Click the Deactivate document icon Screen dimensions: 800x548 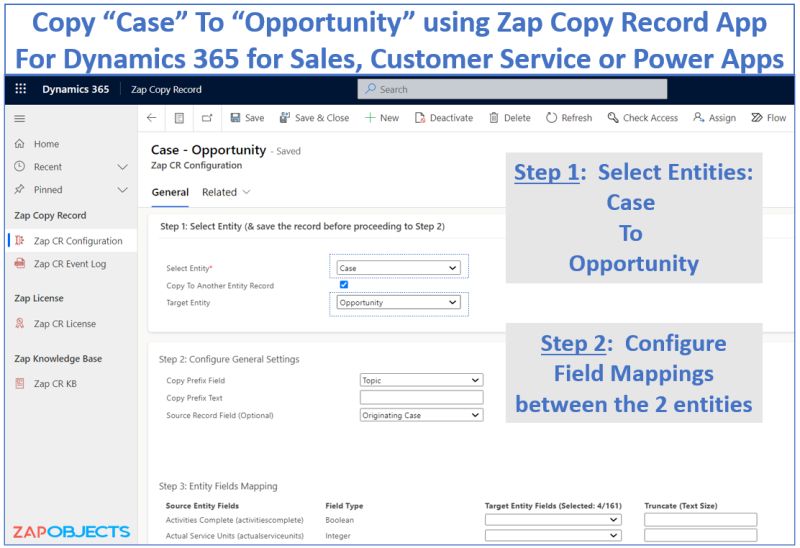coord(420,118)
